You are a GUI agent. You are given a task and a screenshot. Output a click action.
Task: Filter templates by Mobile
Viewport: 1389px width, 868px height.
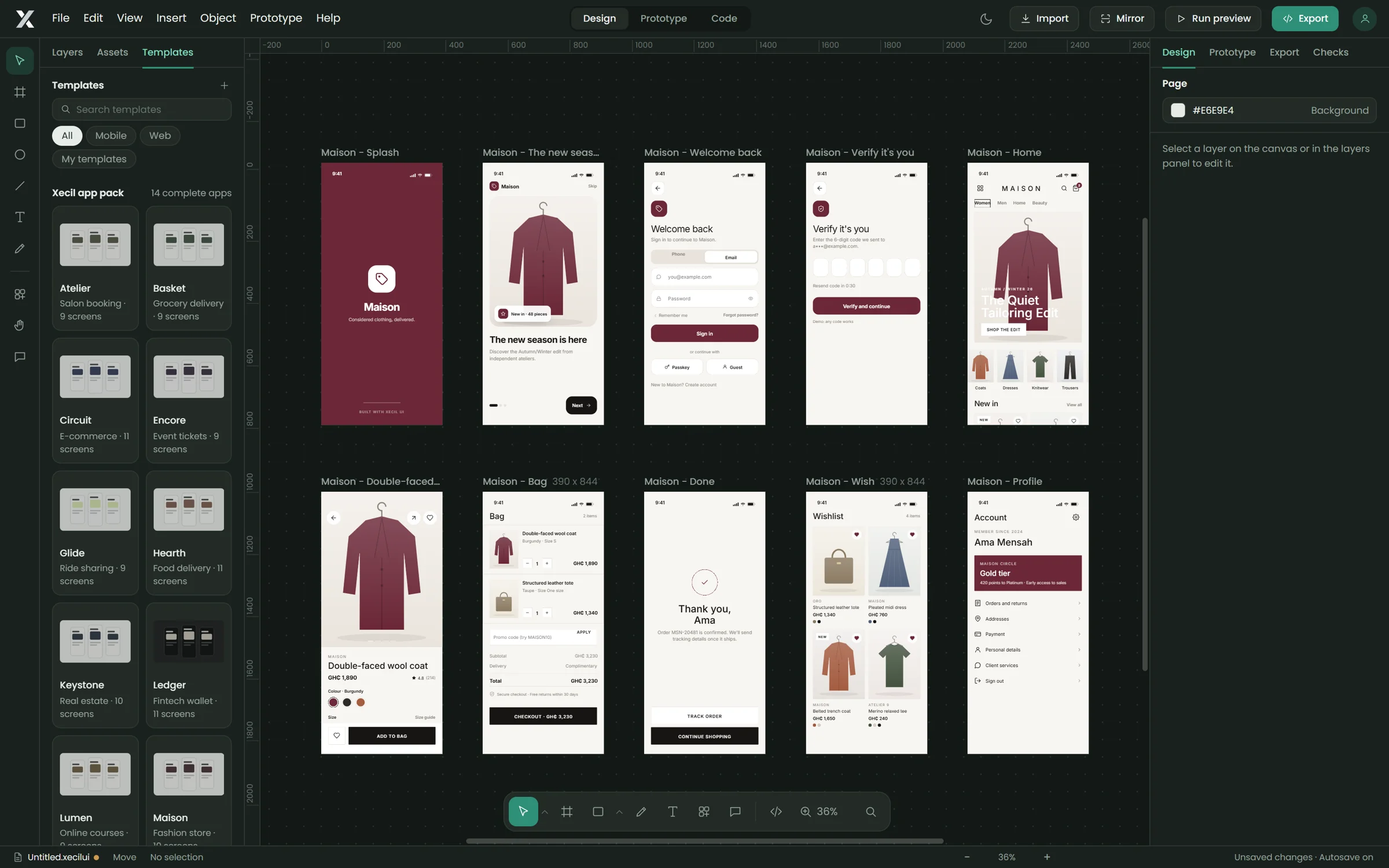click(111, 135)
